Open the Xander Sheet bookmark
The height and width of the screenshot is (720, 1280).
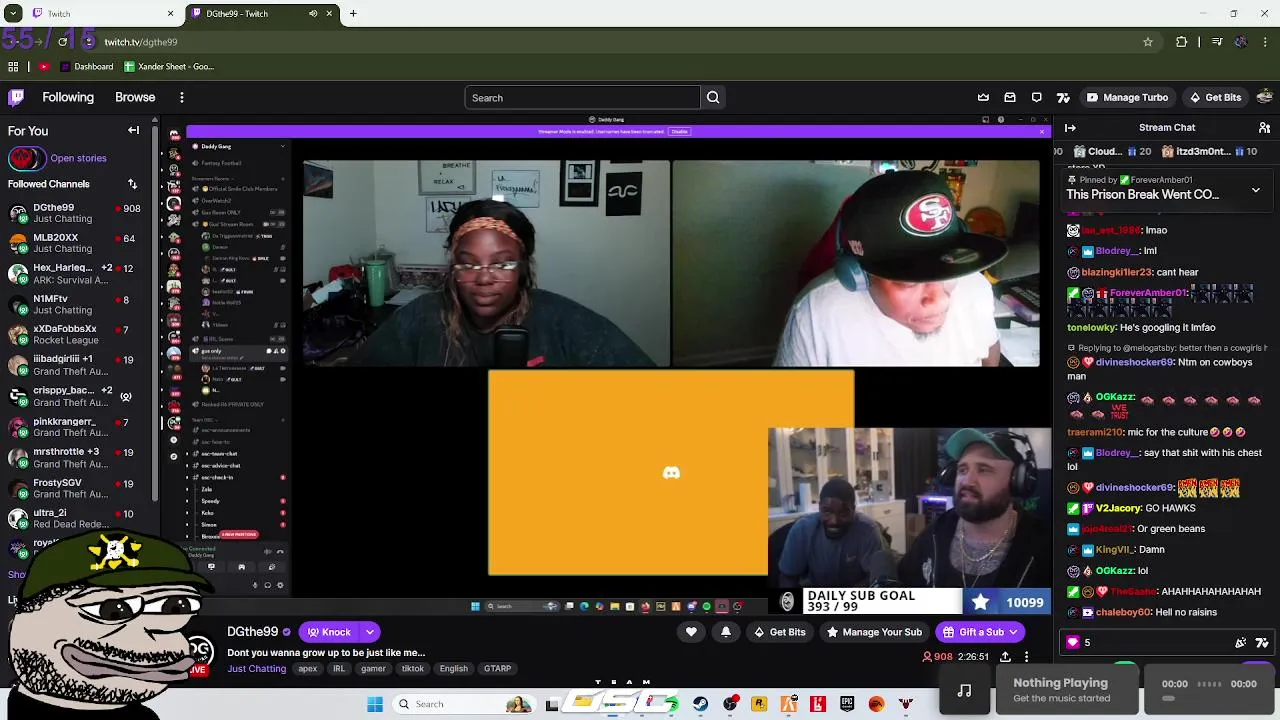pos(169,67)
